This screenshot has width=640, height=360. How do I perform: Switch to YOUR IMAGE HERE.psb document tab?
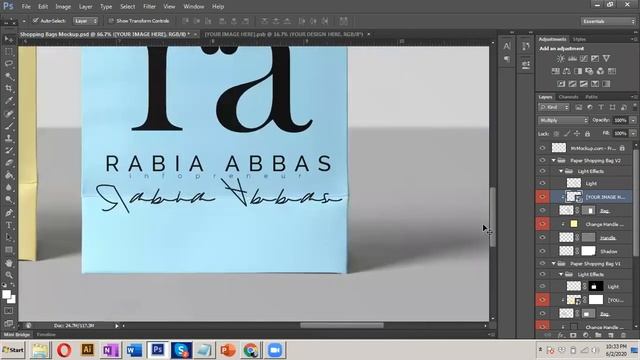[x=284, y=34]
